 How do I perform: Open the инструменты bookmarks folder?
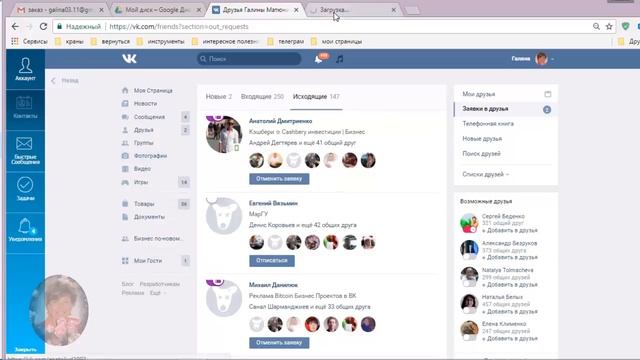[x=161, y=41]
